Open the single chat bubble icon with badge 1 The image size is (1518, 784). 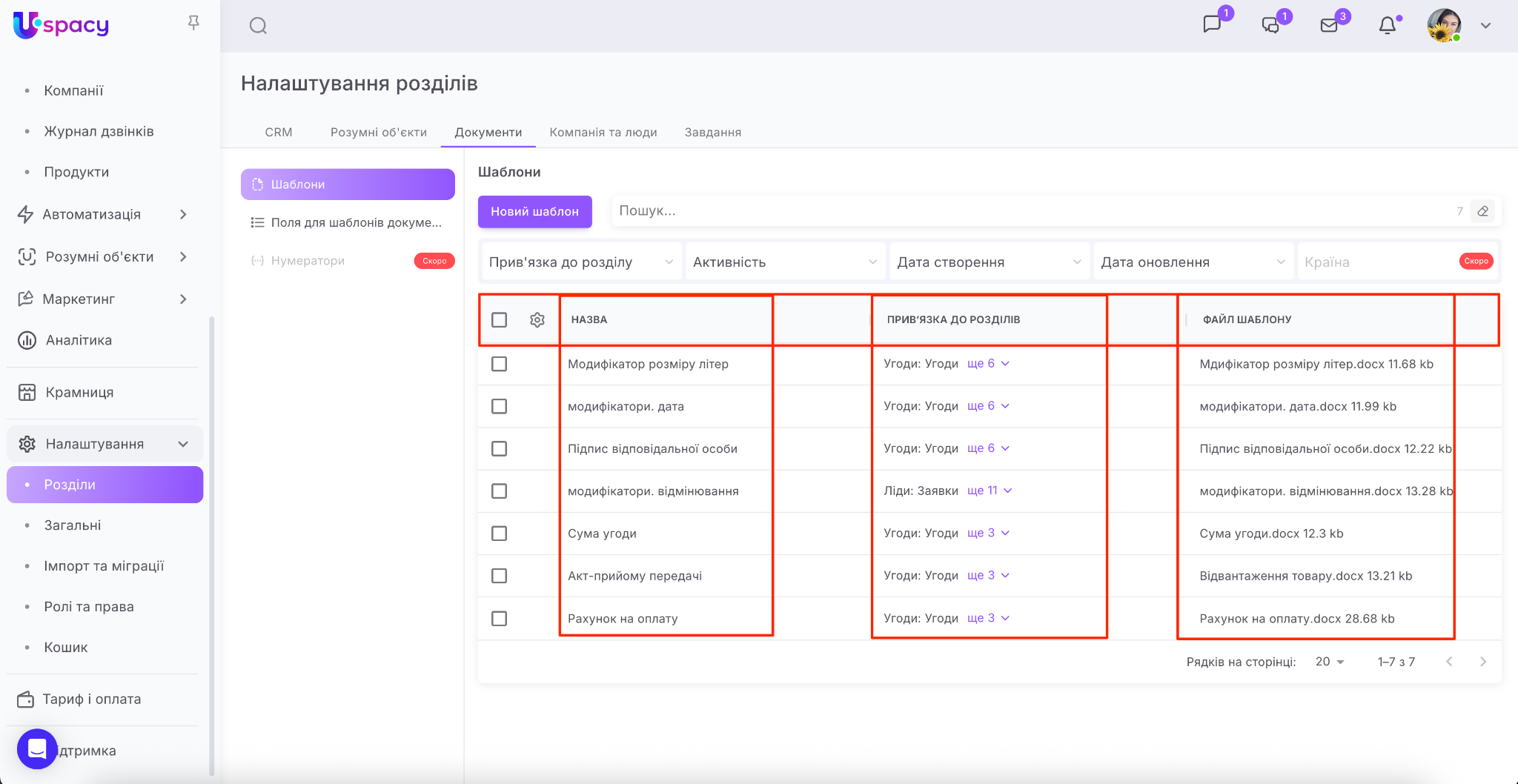coord(1212,24)
